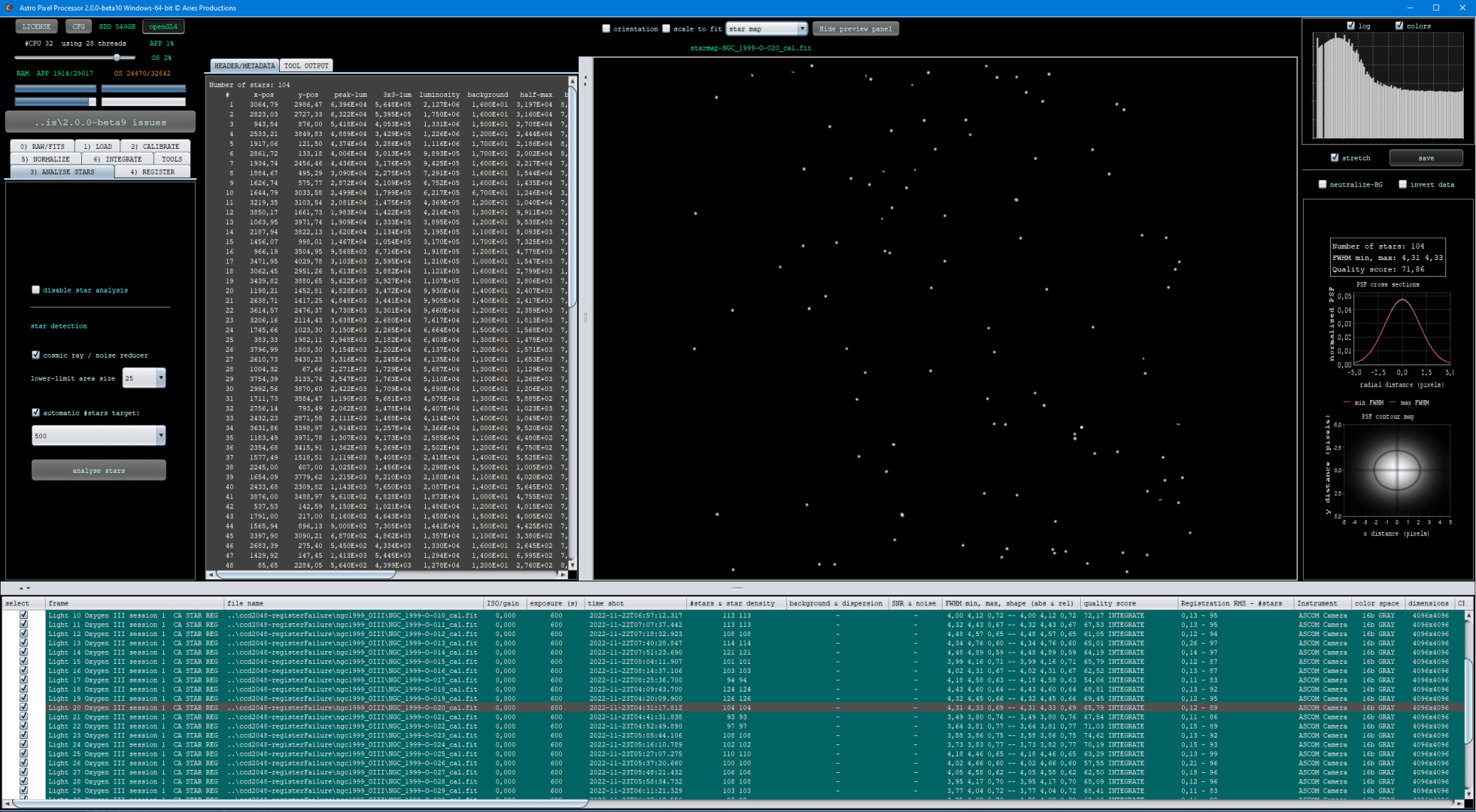Click star table scroll-right arrow
Viewport: 1476px width, 812px height.
[x=563, y=574]
